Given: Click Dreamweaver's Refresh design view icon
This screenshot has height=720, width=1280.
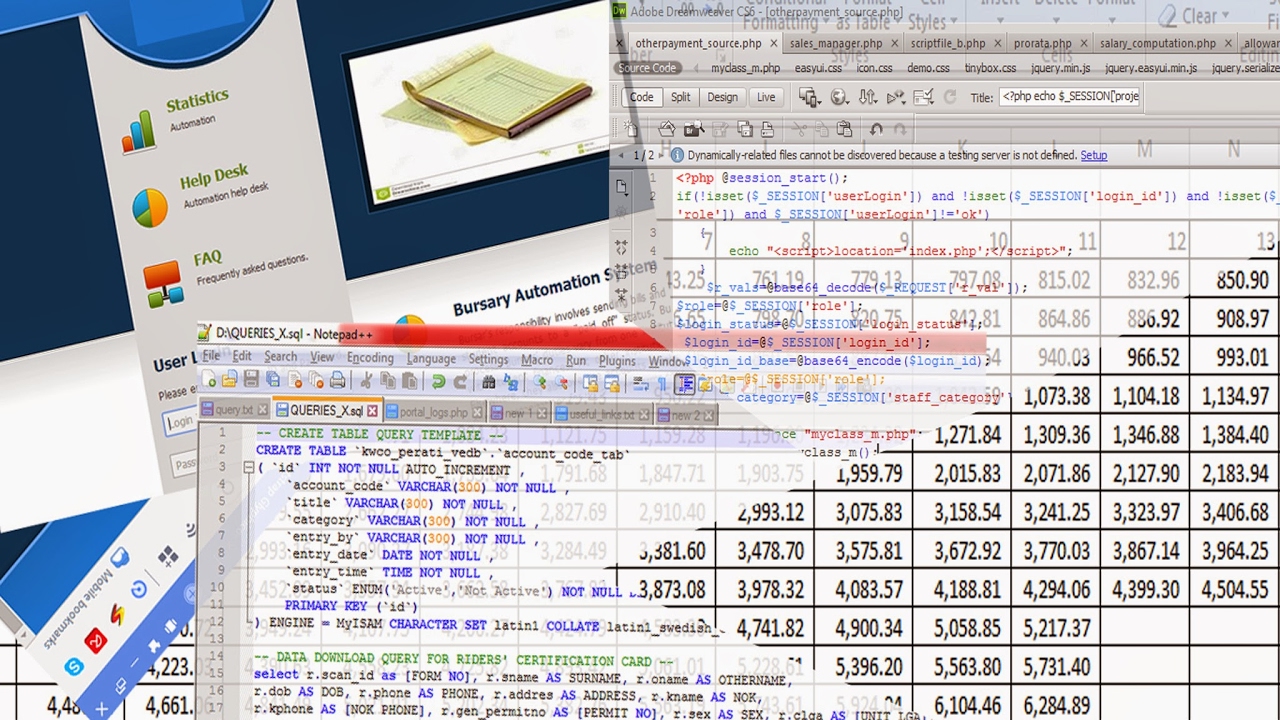Looking at the screenshot, I should pyautogui.click(x=949, y=97).
